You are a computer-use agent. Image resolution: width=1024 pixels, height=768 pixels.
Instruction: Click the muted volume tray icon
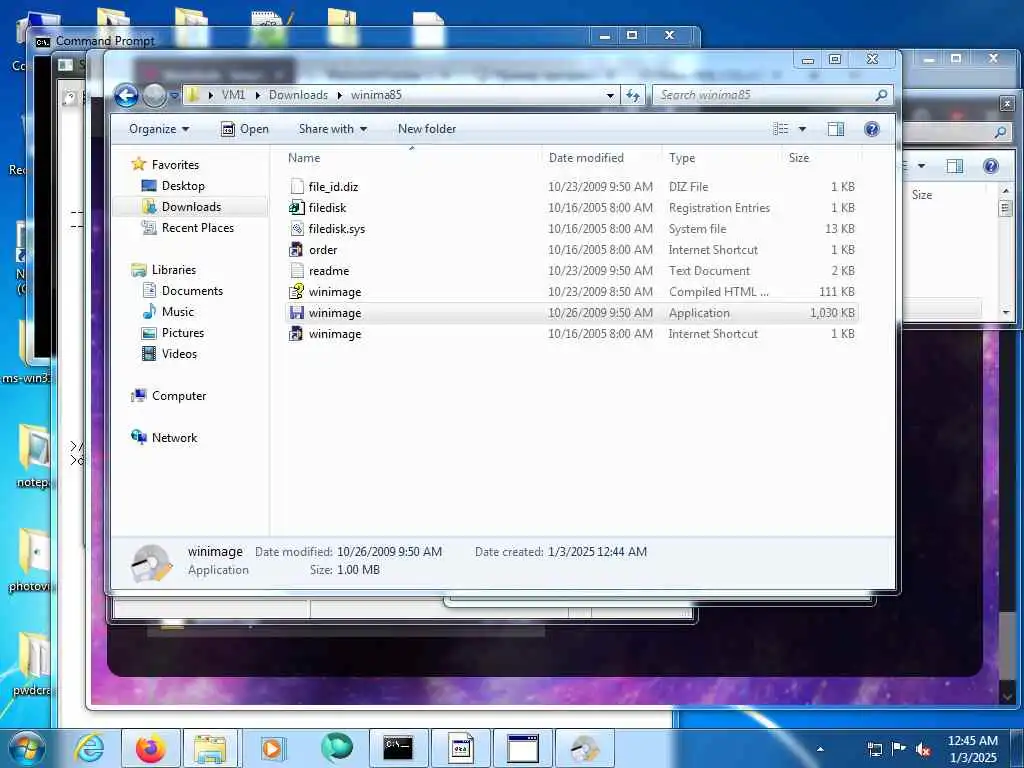point(923,749)
